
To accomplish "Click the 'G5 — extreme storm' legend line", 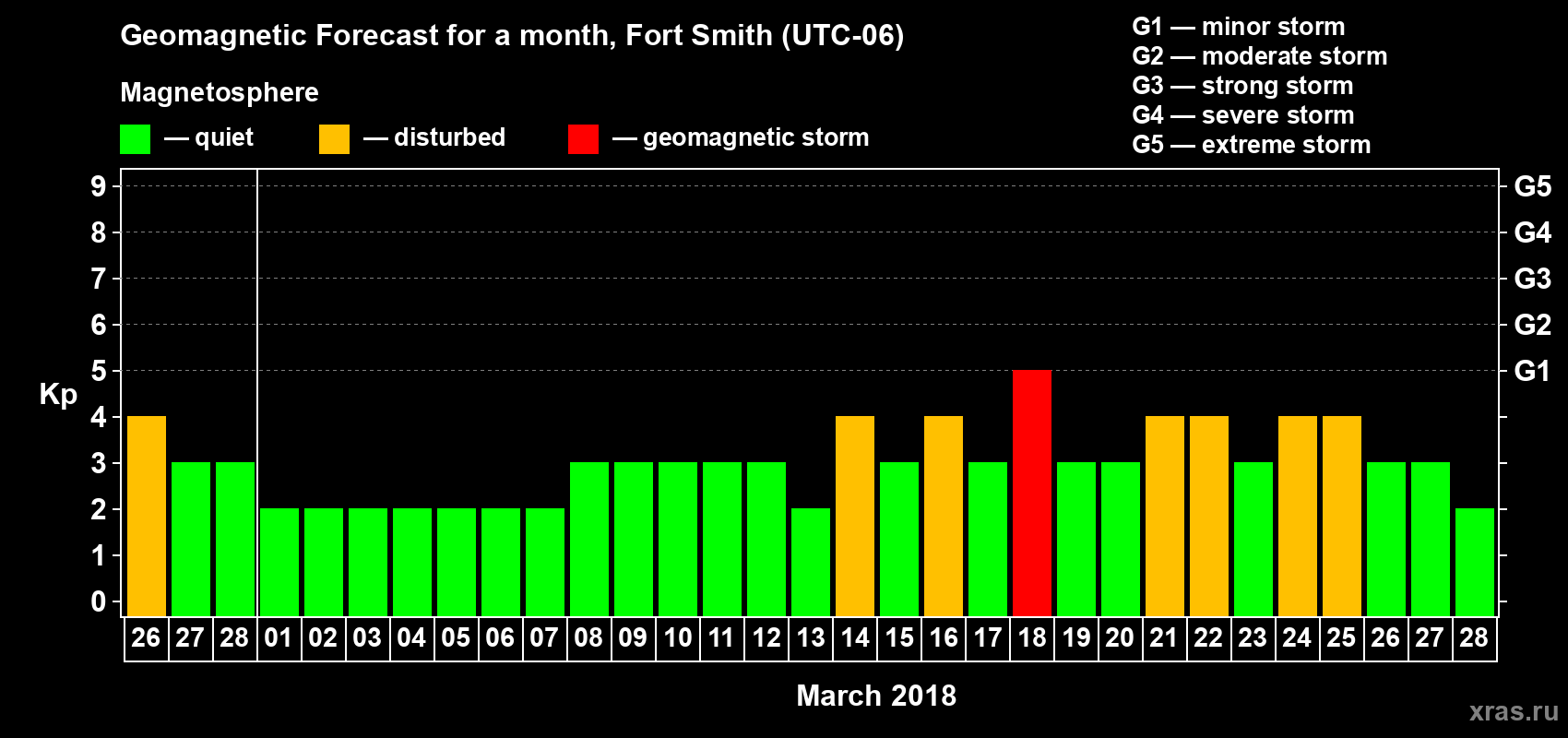I will coord(1251,145).
